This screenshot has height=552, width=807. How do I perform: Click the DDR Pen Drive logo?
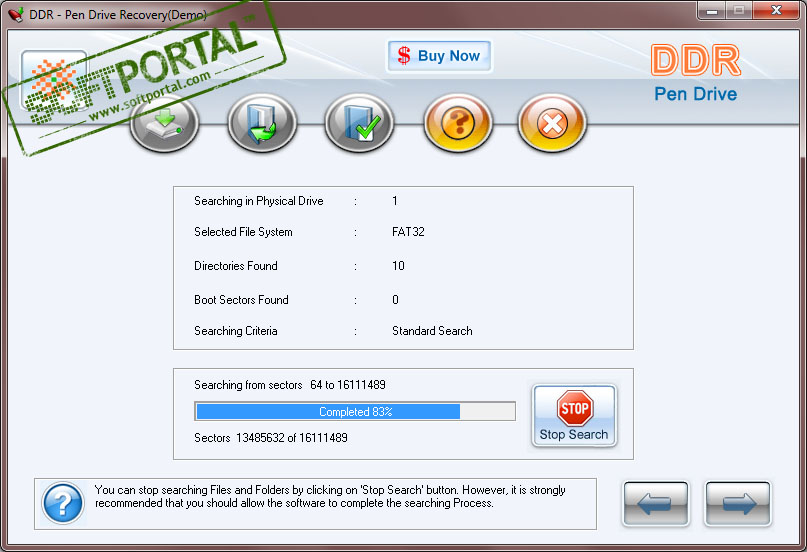(696, 73)
